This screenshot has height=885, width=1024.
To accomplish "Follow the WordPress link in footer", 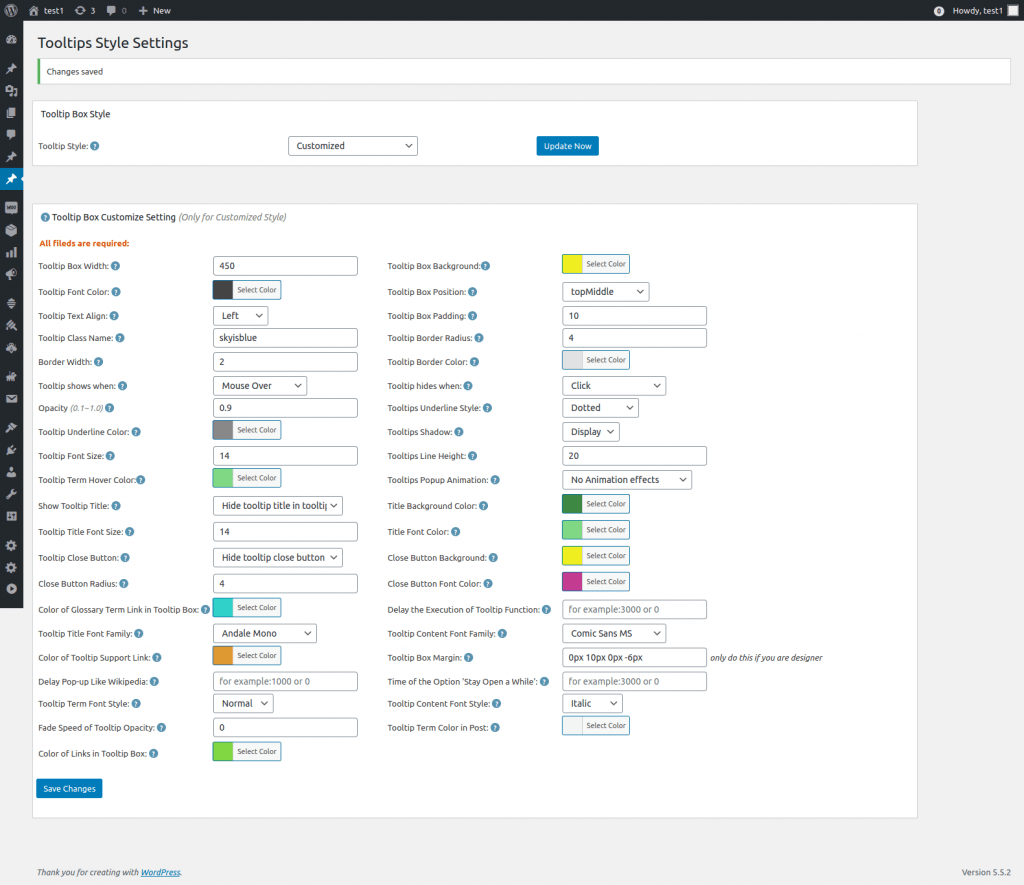I will coord(160,873).
